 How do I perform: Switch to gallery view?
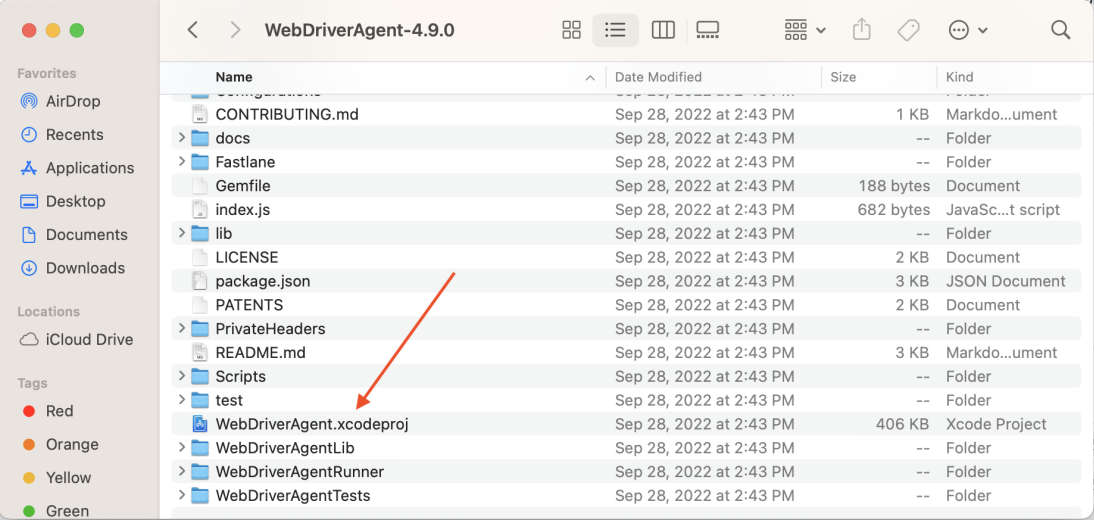[x=707, y=30]
